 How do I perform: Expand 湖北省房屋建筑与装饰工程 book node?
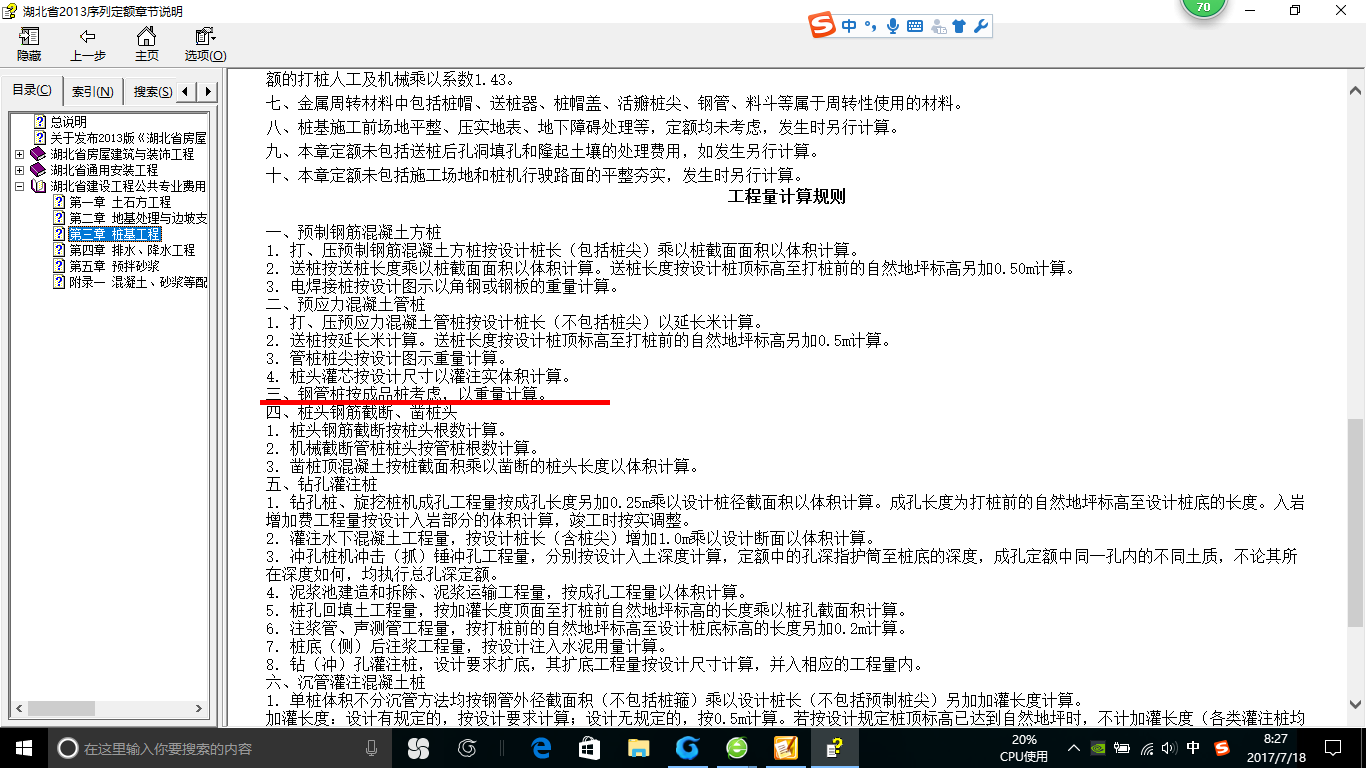(20, 154)
